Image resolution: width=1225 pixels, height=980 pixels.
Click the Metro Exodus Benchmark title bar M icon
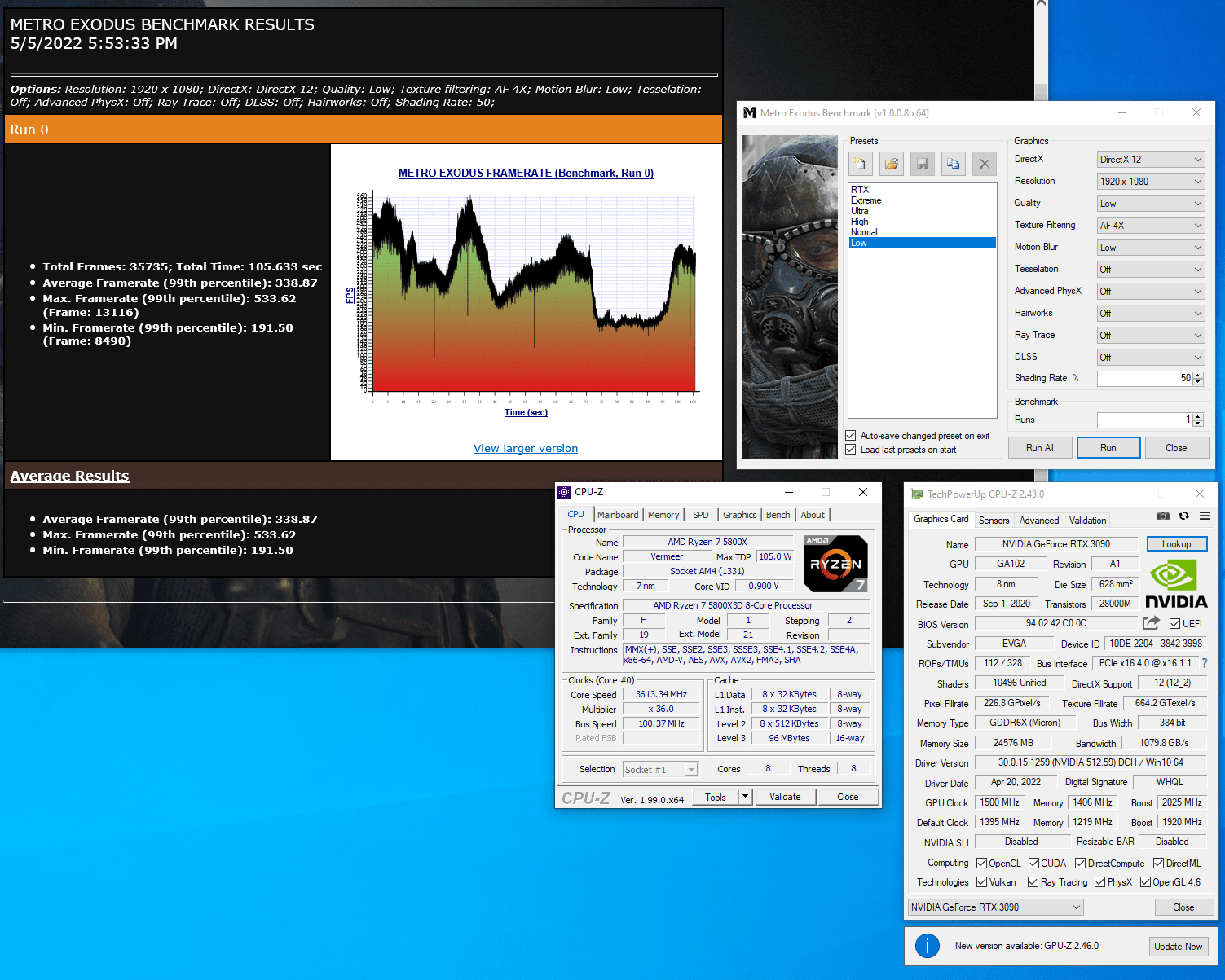click(750, 112)
